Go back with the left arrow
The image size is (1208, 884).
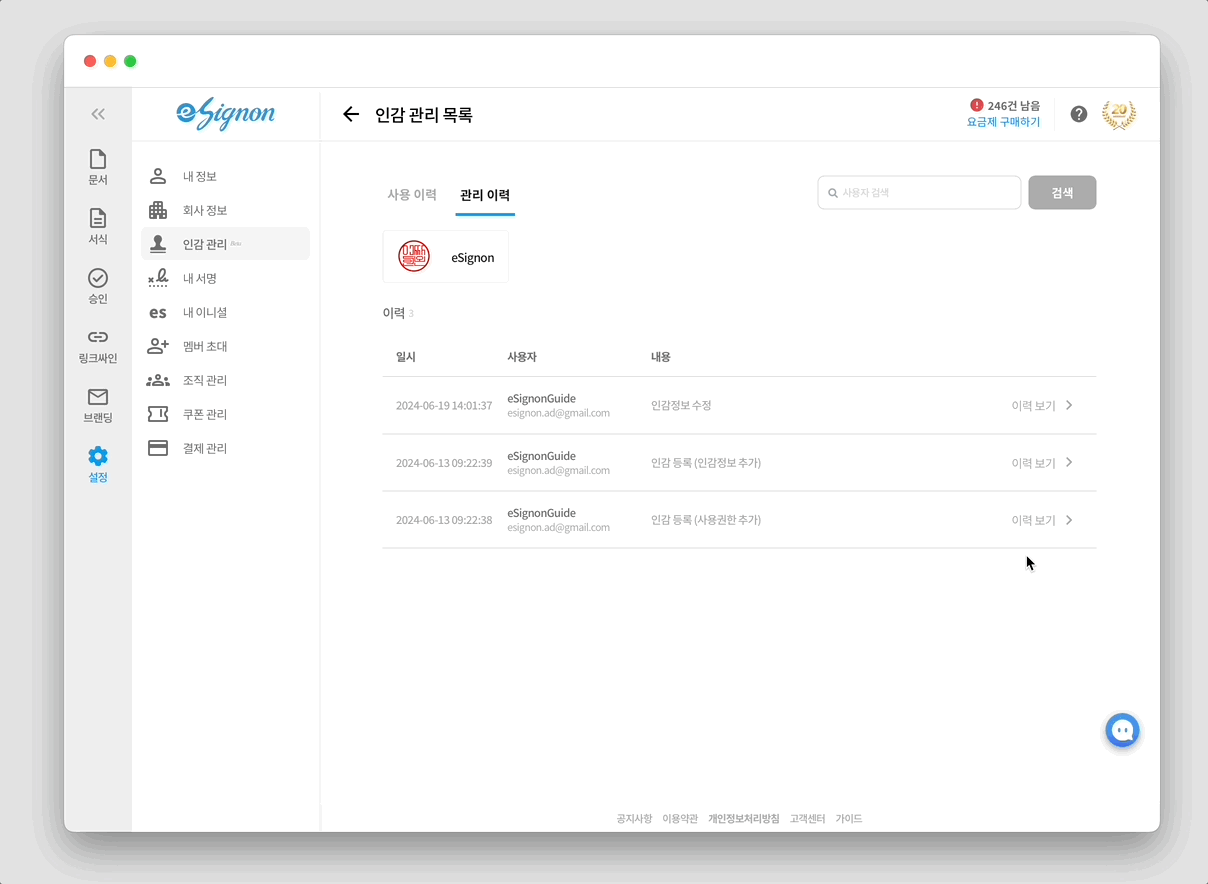[x=350, y=114]
